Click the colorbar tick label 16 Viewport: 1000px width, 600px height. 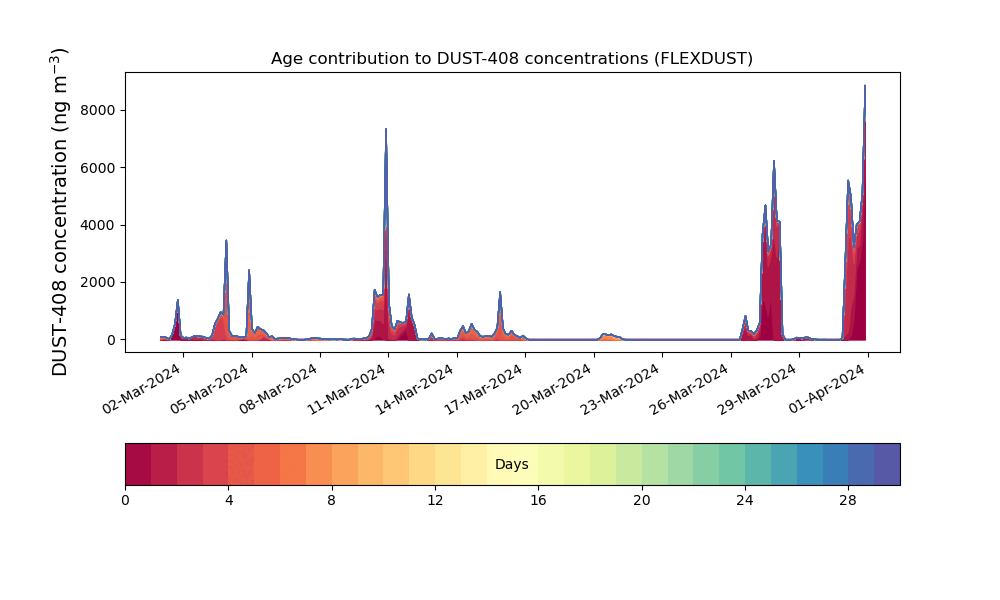pyautogui.click(x=538, y=501)
